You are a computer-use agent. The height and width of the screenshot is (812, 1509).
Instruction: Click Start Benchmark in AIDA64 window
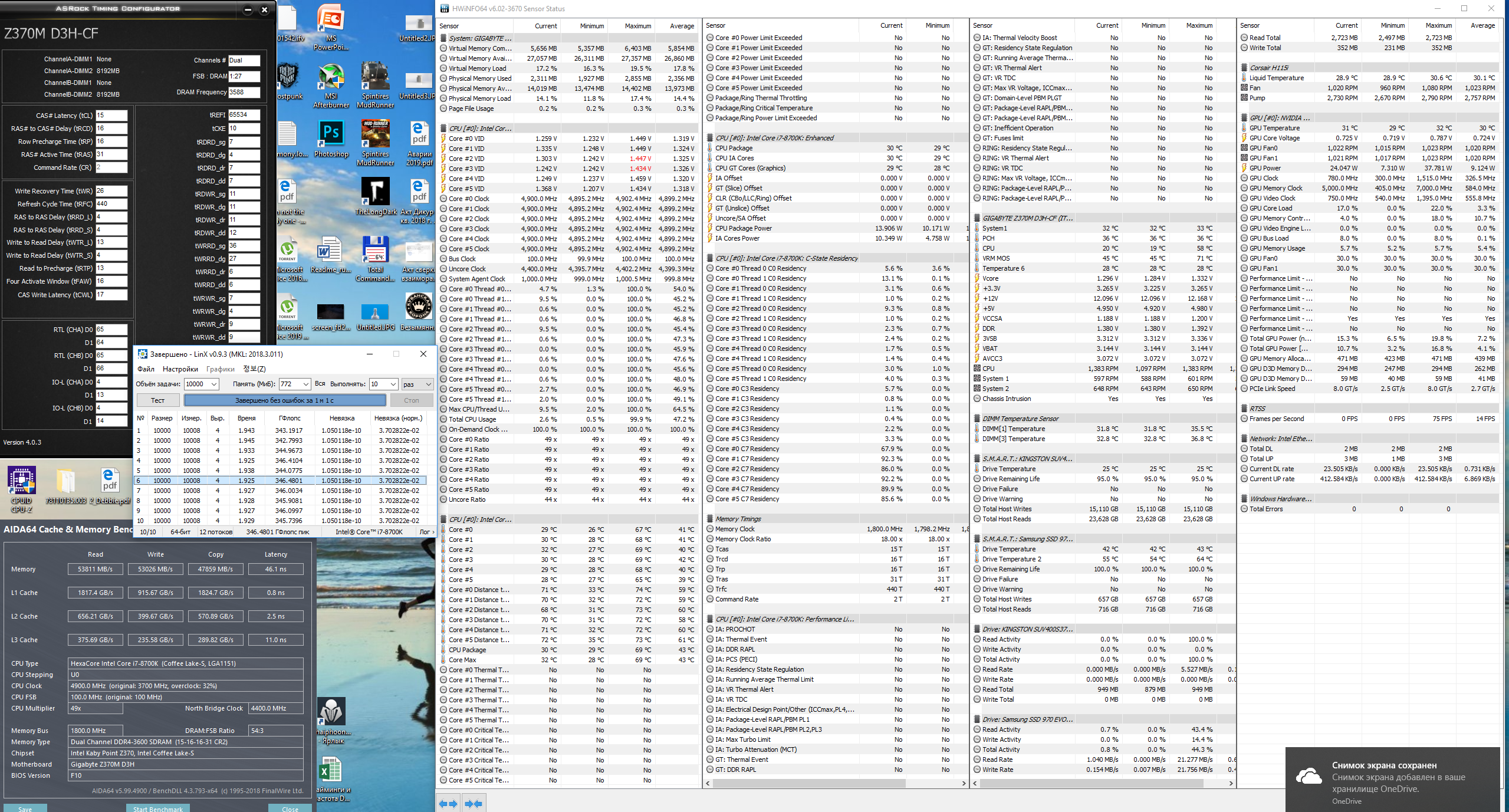coord(157,808)
